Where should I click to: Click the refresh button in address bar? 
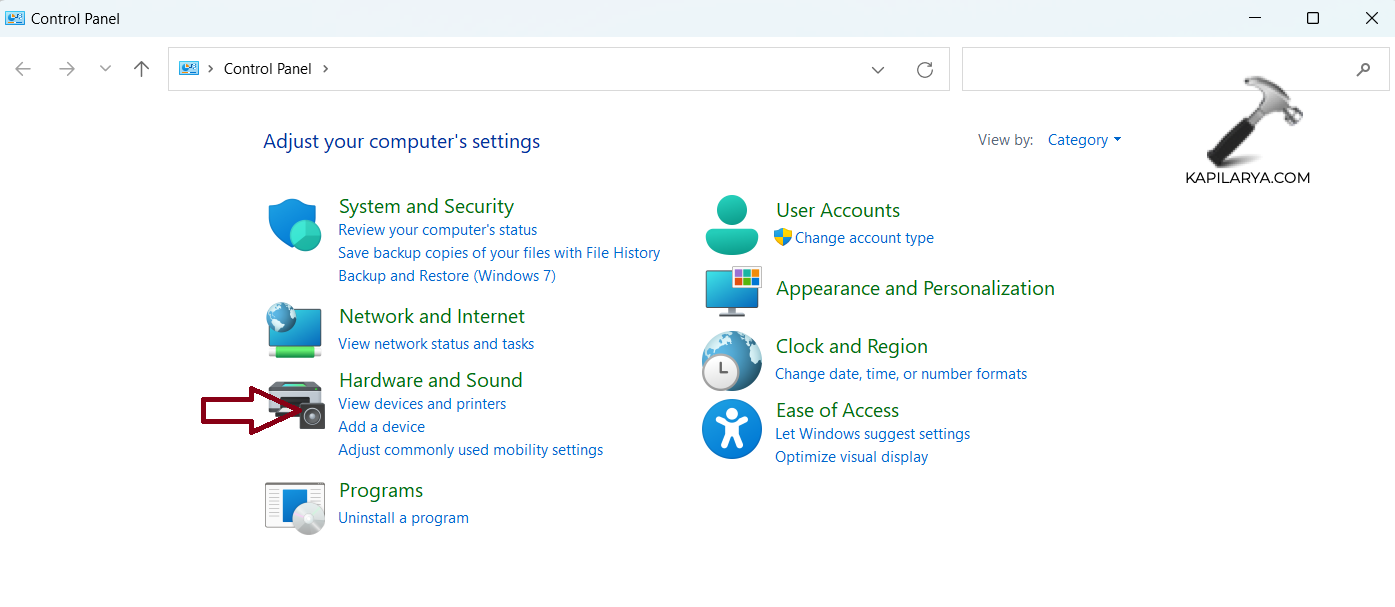[925, 69]
